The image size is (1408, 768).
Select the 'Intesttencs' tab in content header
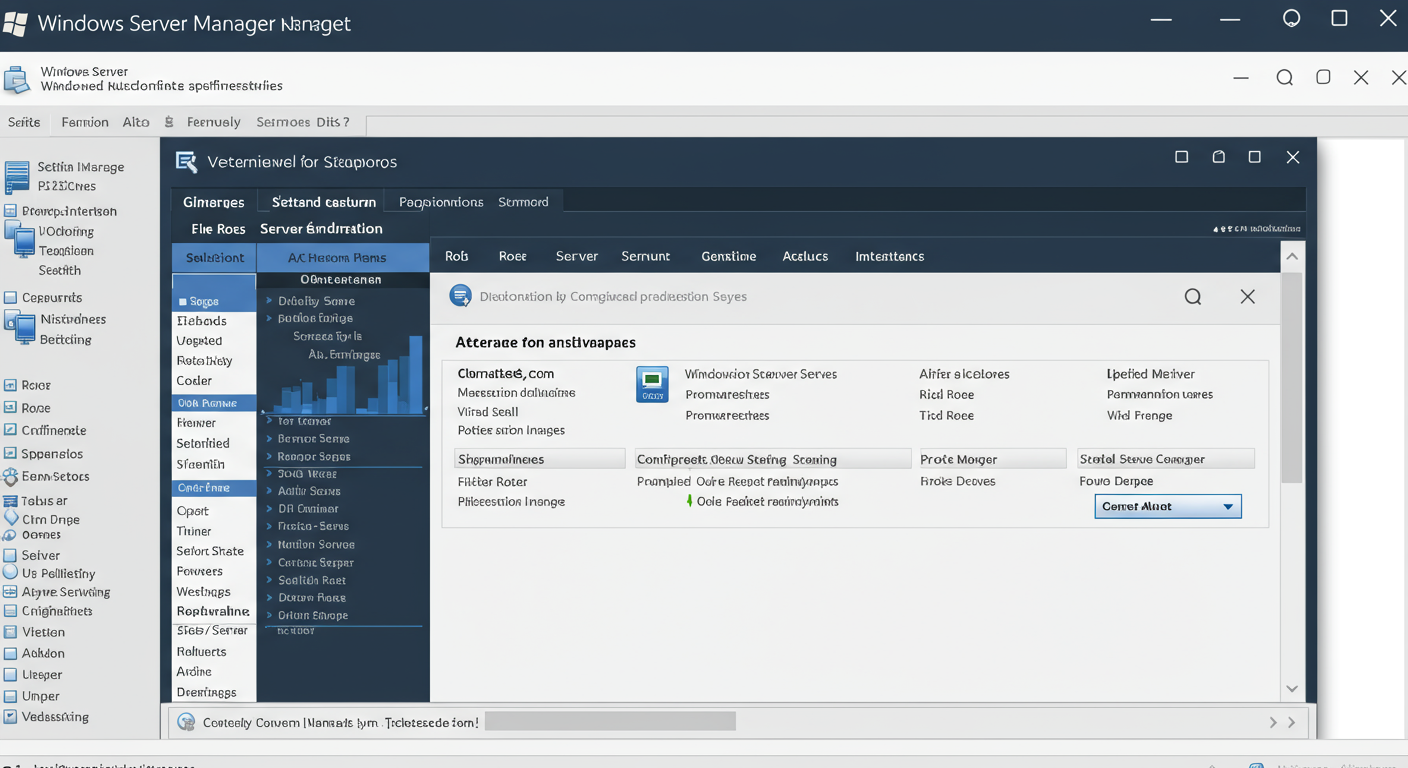(x=889, y=256)
